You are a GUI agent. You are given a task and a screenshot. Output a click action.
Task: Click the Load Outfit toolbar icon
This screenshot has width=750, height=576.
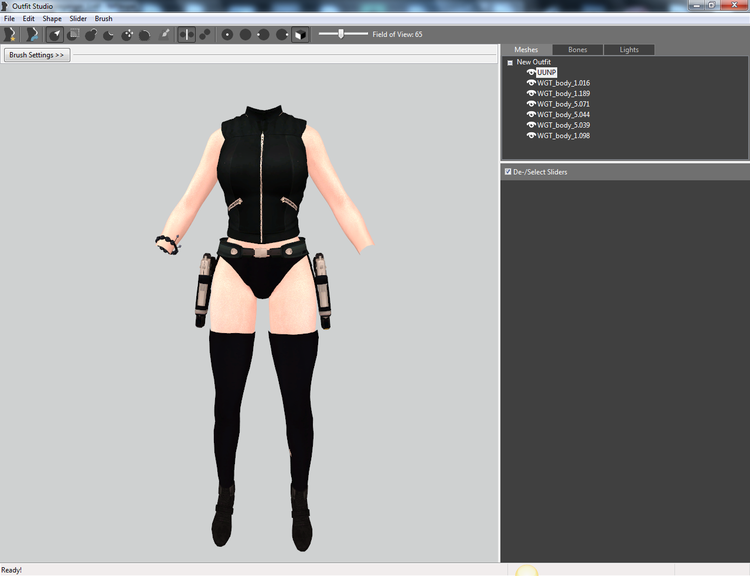(x=32, y=34)
